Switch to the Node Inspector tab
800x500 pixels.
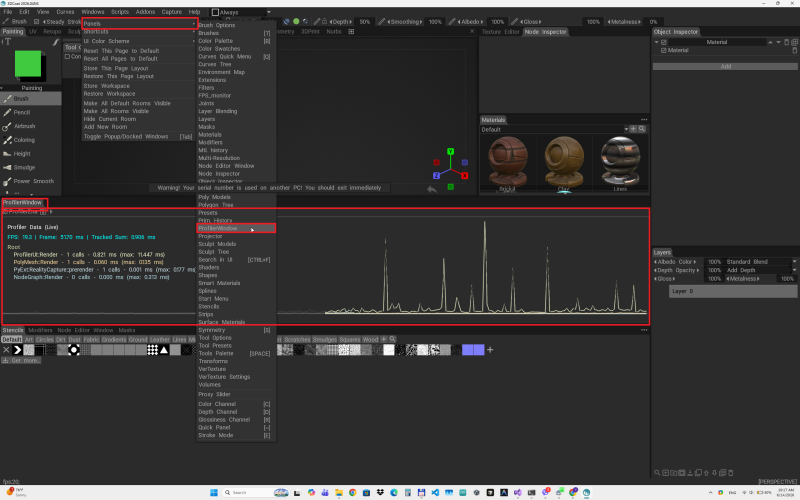pos(545,32)
